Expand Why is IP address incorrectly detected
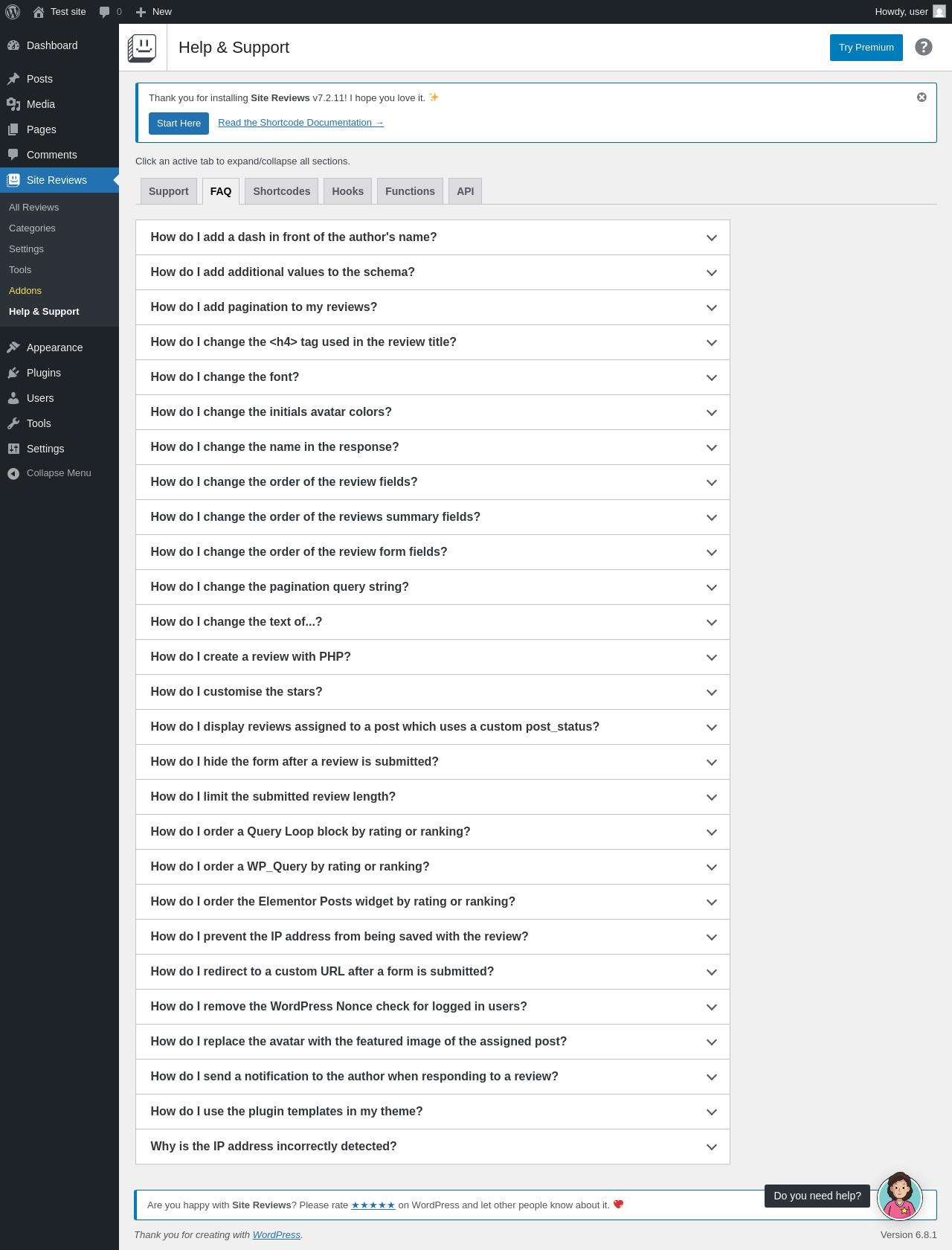Image resolution: width=952 pixels, height=1250 pixels. (433, 1147)
